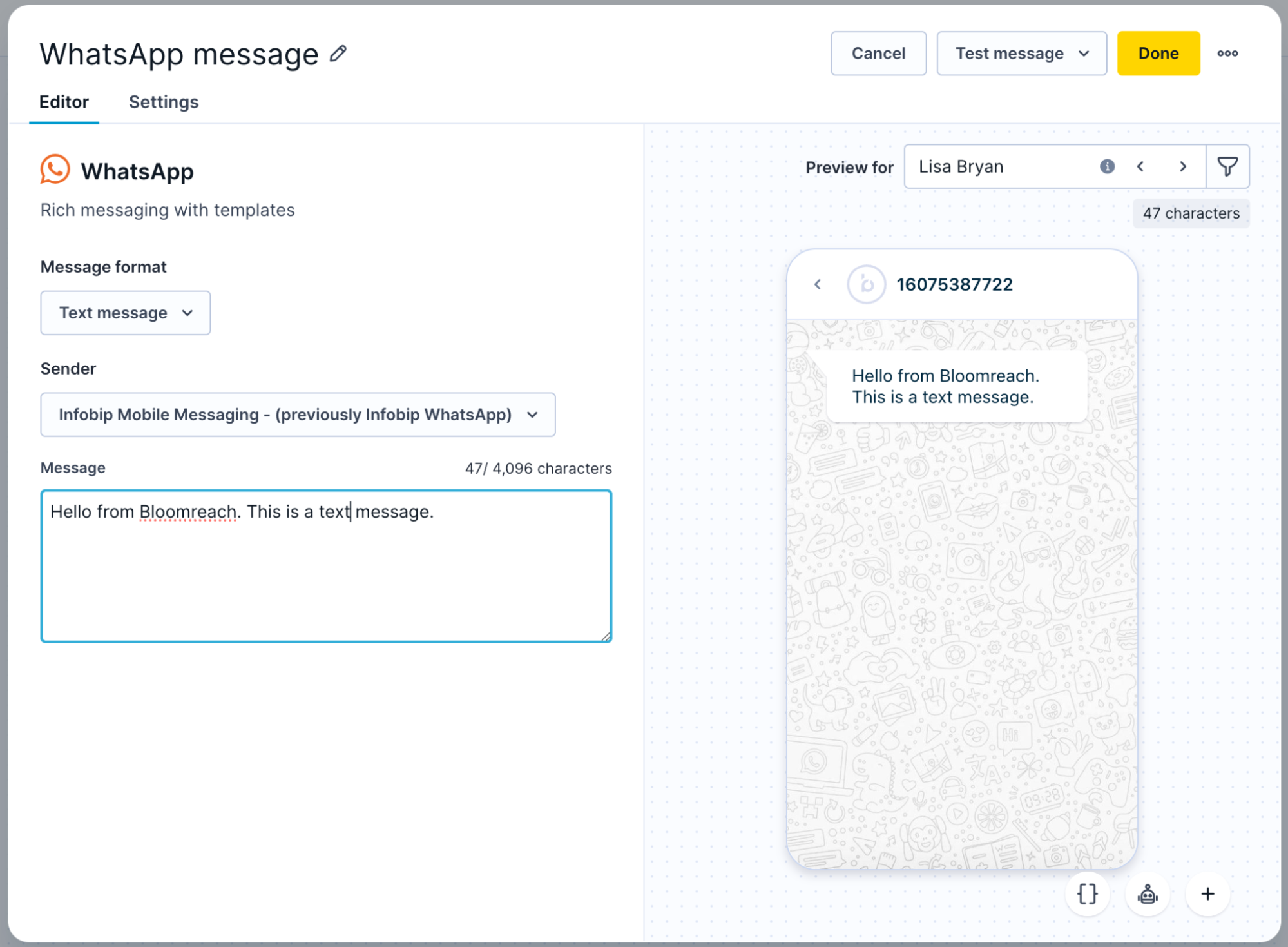Click the '47/ 4,096 characters' counter
1288x947 pixels.
538,469
